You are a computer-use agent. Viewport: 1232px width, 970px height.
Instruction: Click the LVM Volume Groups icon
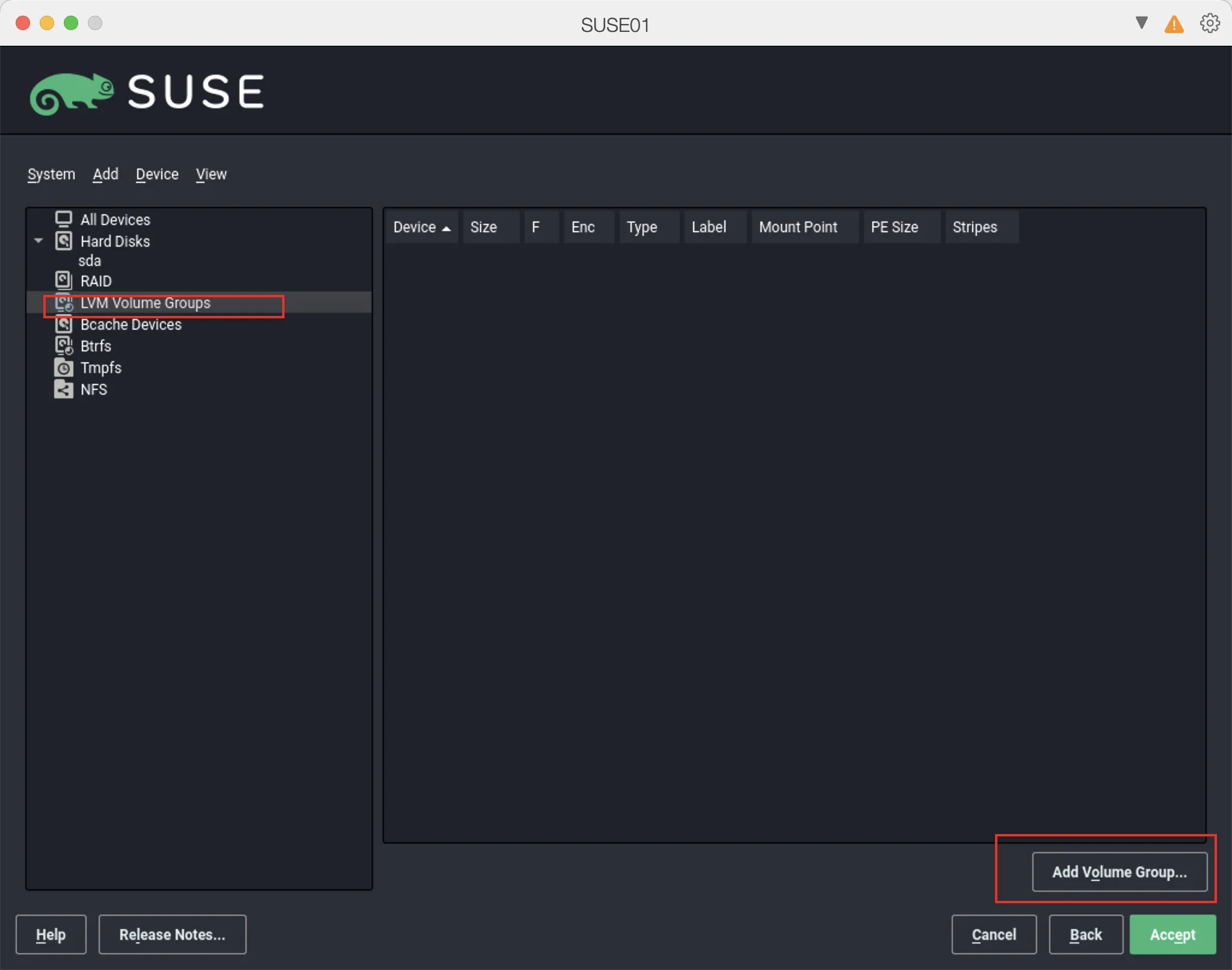tap(64, 303)
